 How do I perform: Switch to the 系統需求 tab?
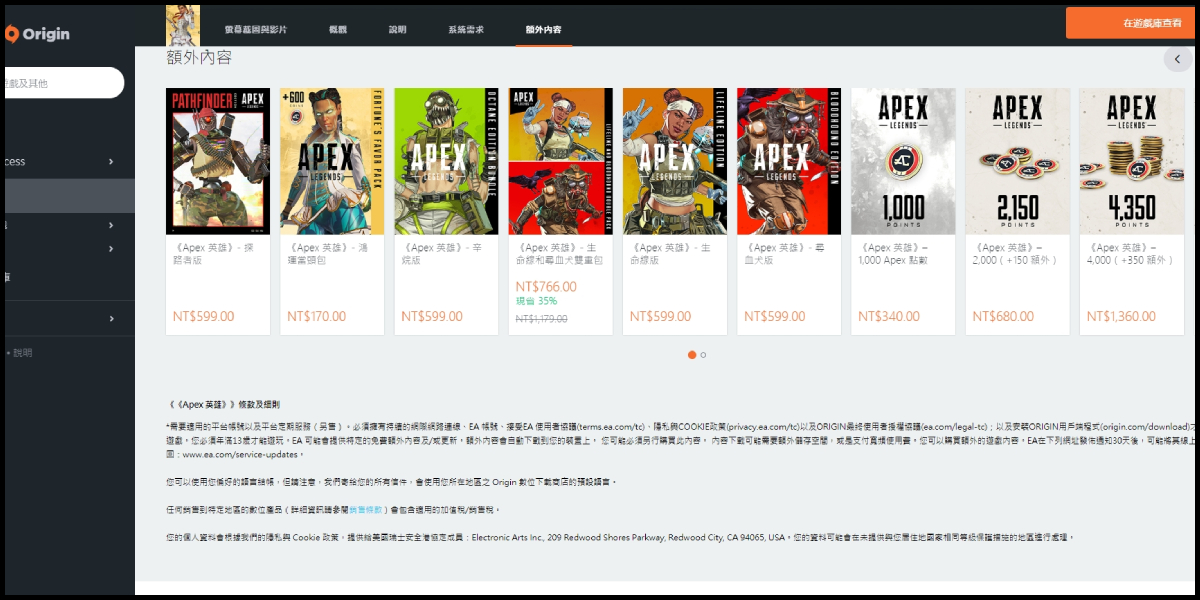point(466,30)
